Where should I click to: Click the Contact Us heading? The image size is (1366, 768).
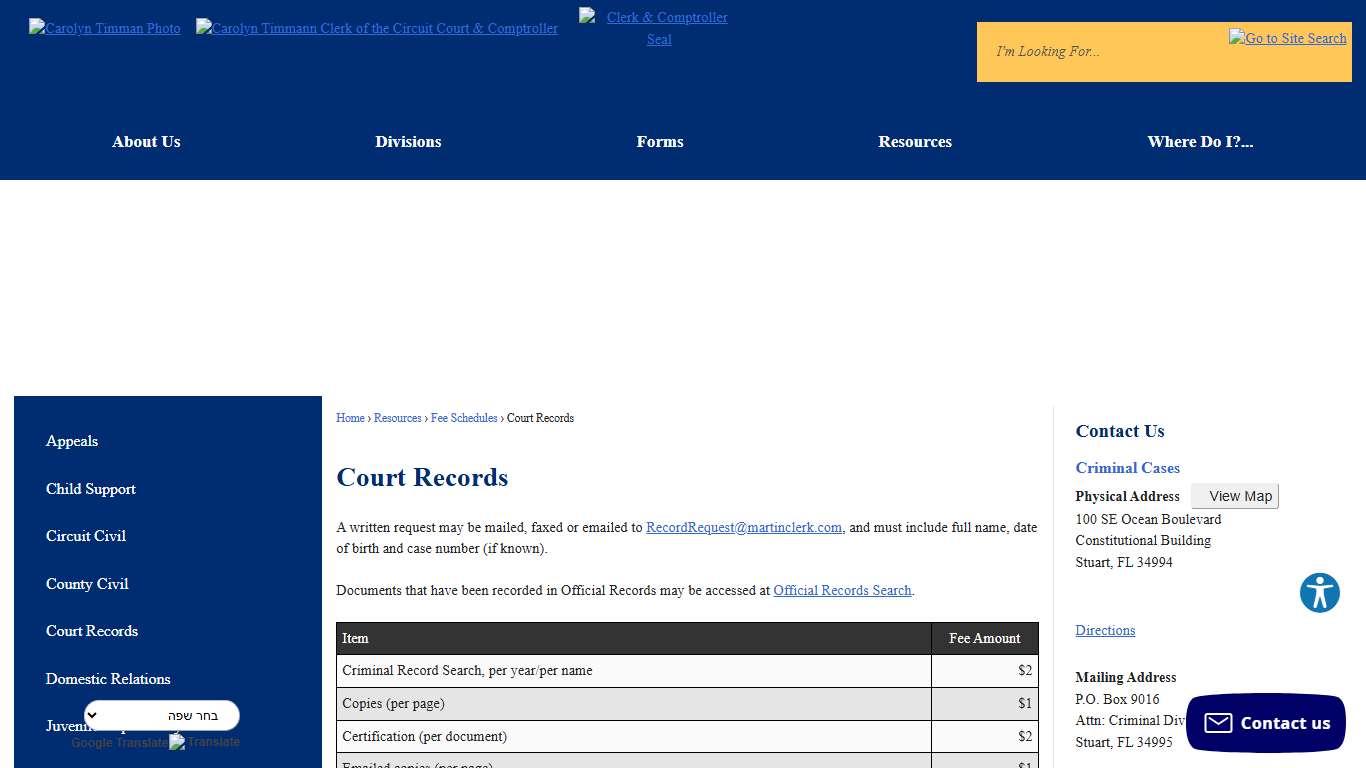1120,431
